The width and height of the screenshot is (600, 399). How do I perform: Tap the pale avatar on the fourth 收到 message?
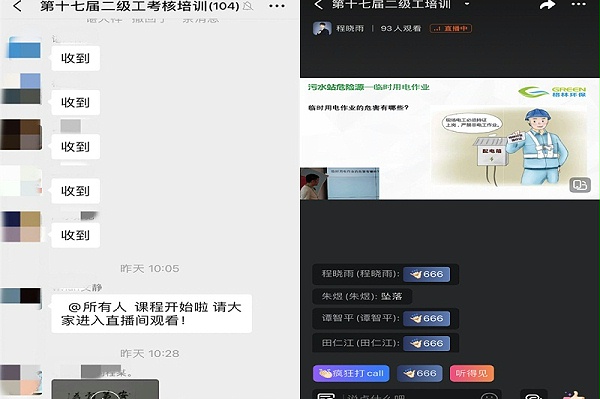tap(21, 181)
